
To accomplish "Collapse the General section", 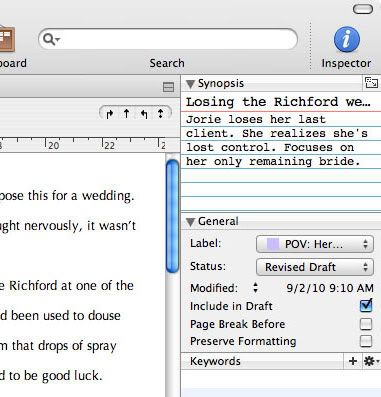I will (x=190, y=222).
